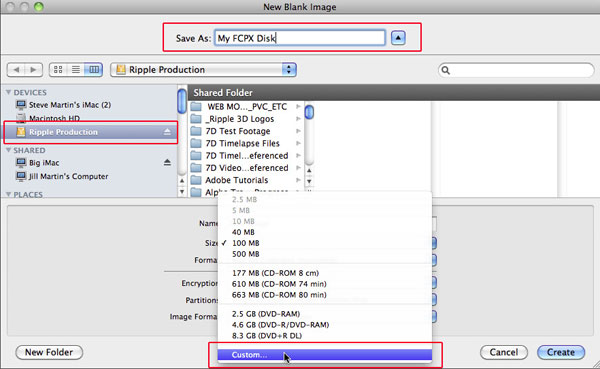This screenshot has width=600, height=369.
Task: Choose Custom... size option
Action: (324, 355)
